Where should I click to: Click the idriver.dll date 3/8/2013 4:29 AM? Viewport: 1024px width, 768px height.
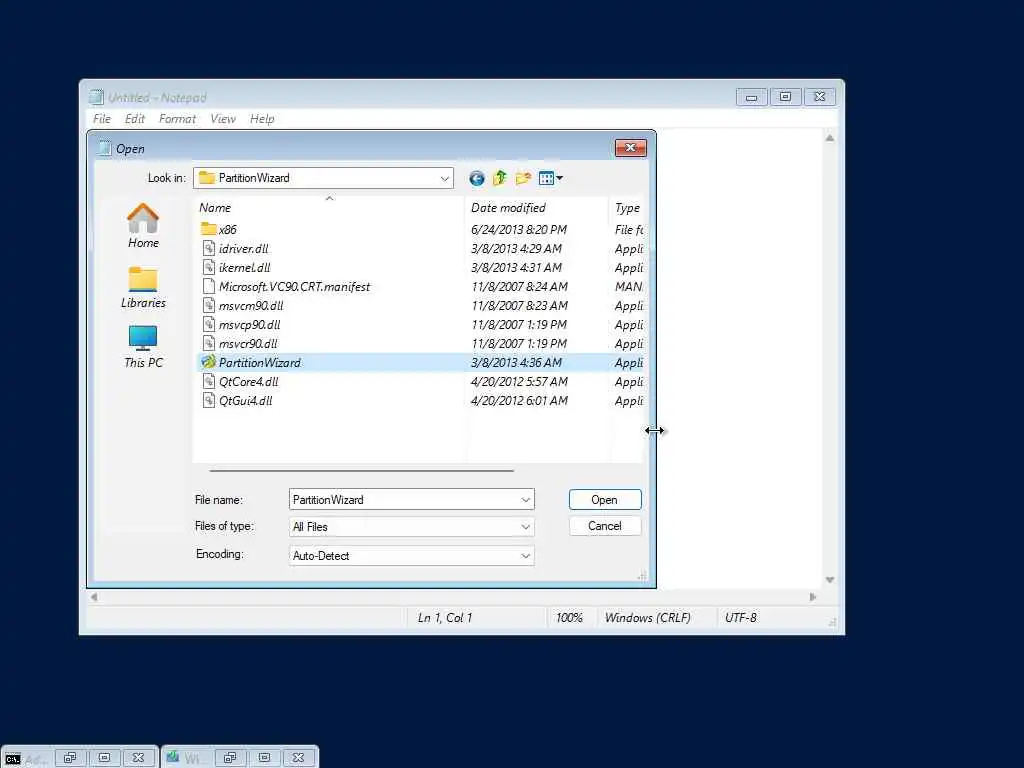pyautogui.click(x=517, y=248)
